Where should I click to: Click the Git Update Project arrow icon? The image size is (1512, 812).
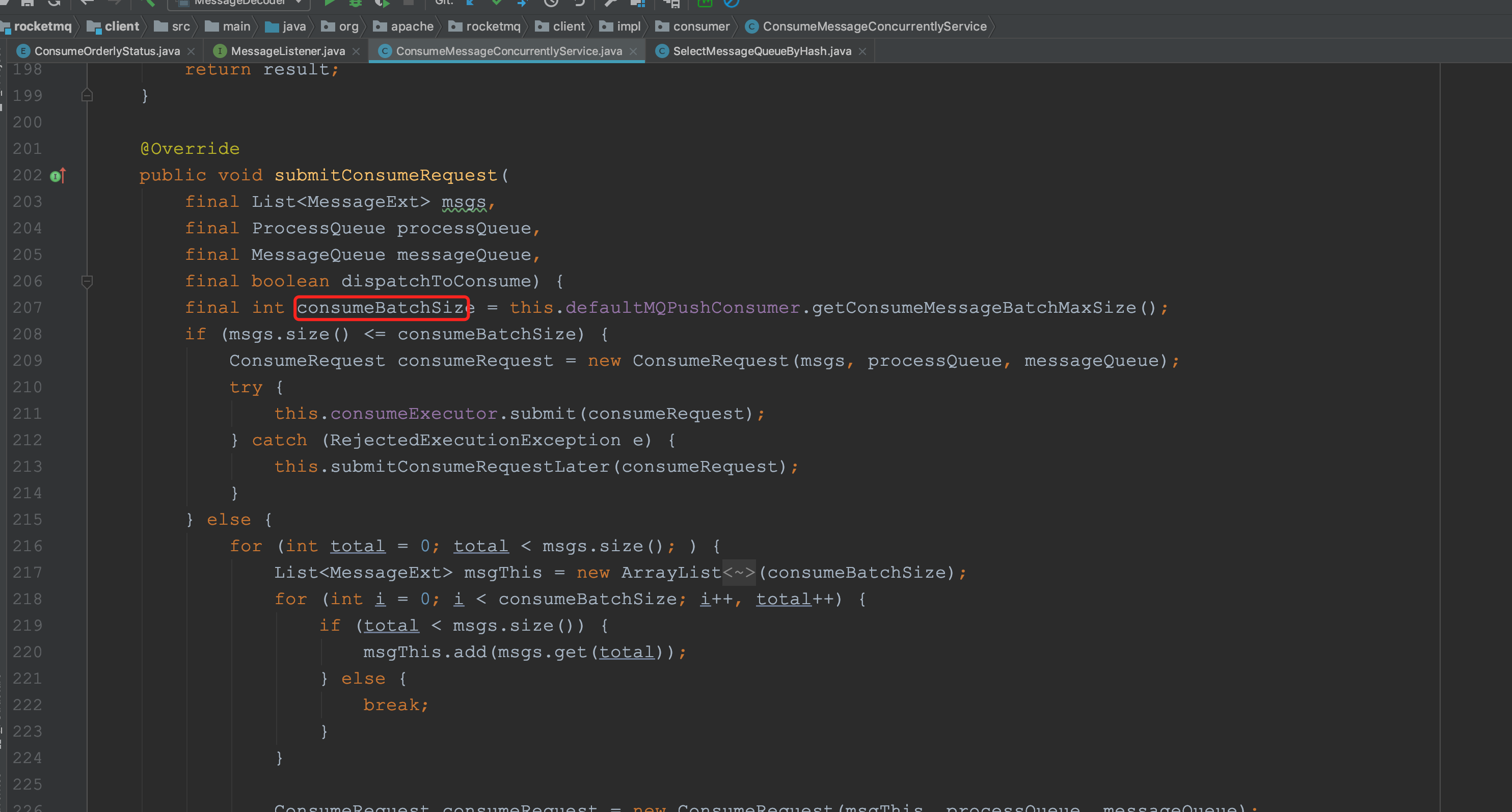coord(470,3)
